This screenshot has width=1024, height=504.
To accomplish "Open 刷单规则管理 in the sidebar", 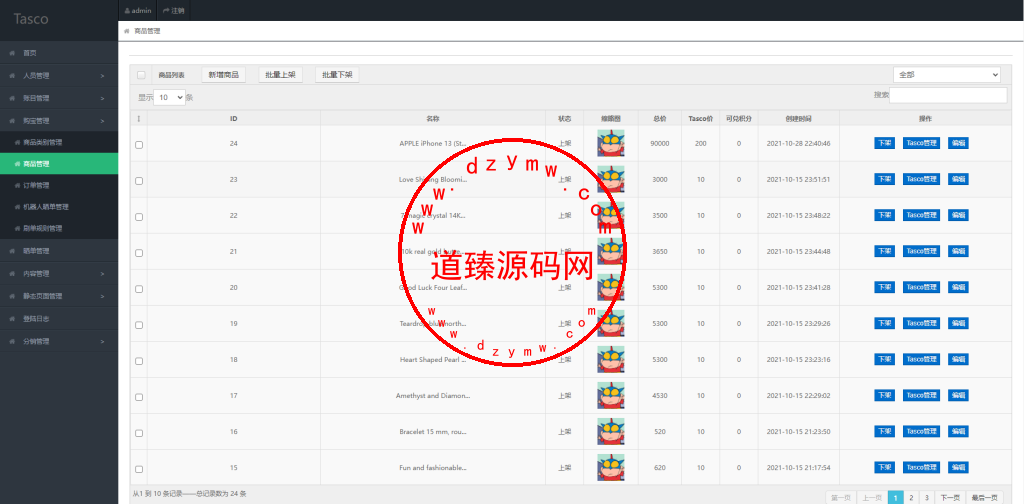I will (59, 228).
